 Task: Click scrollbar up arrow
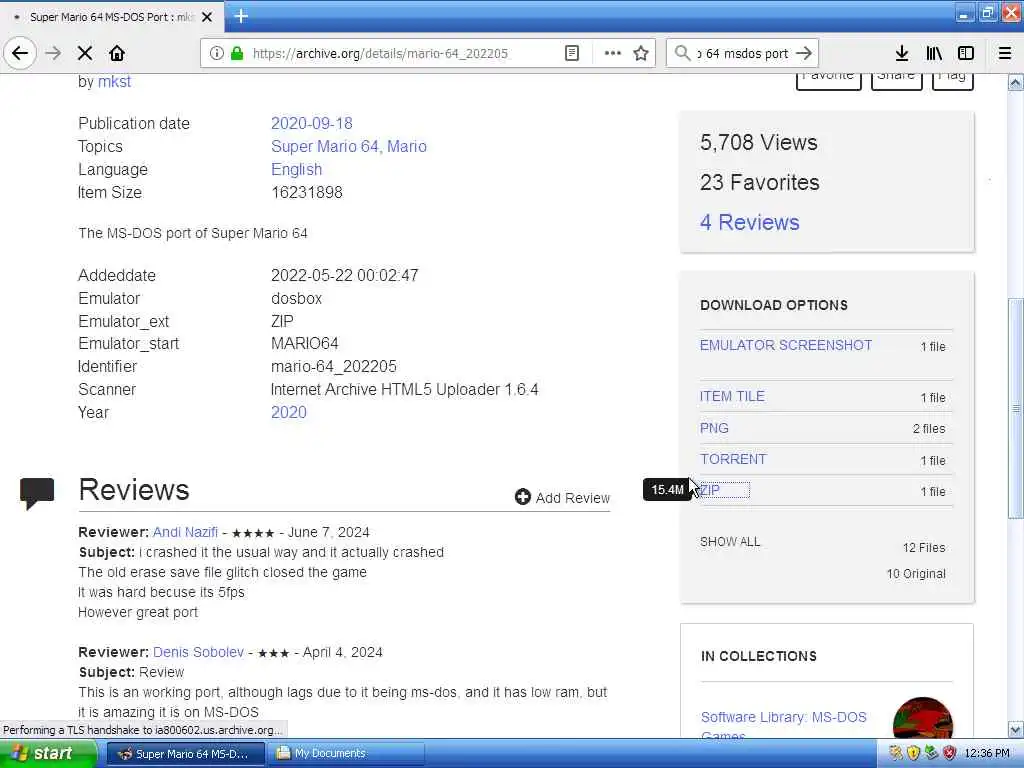tap(1016, 82)
